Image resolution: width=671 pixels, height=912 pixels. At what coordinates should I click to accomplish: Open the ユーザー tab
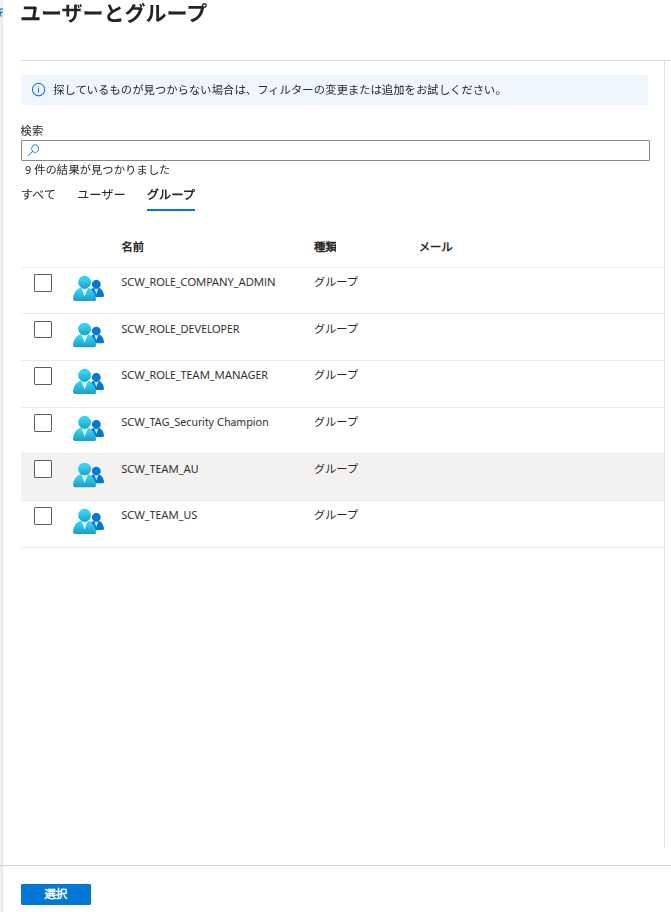click(x=101, y=194)
